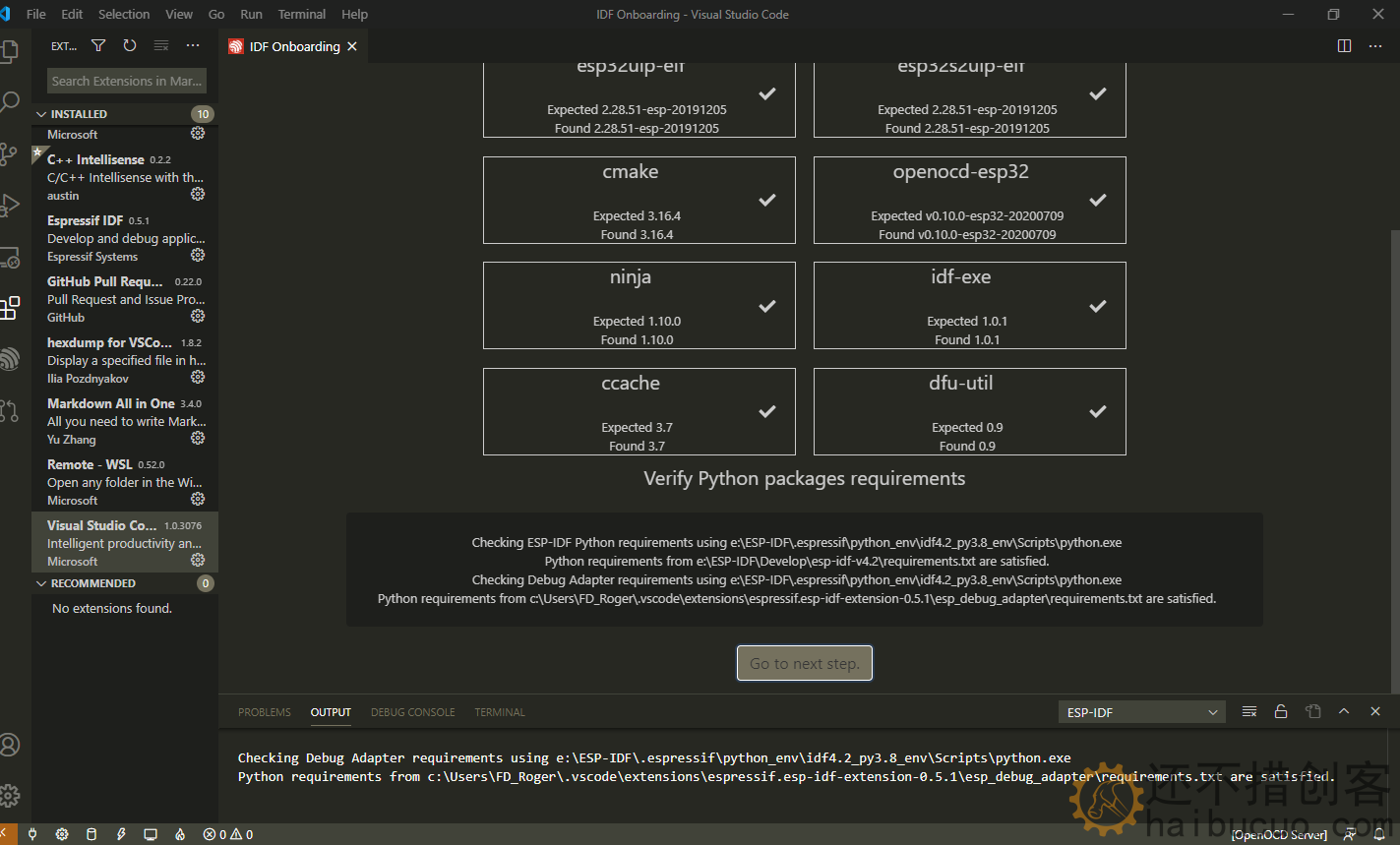Viewport: 1400px width, 845px height.
Task: Click the ninja tool card
Action: click(x=639, y=305)
